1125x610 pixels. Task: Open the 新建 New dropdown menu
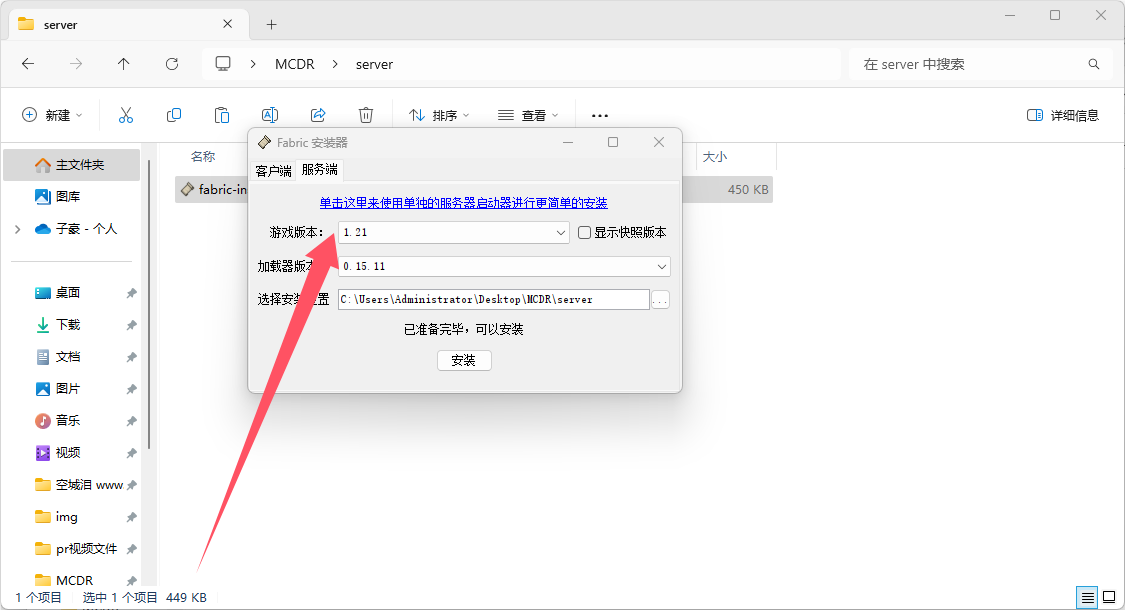(x=52, y=115)
